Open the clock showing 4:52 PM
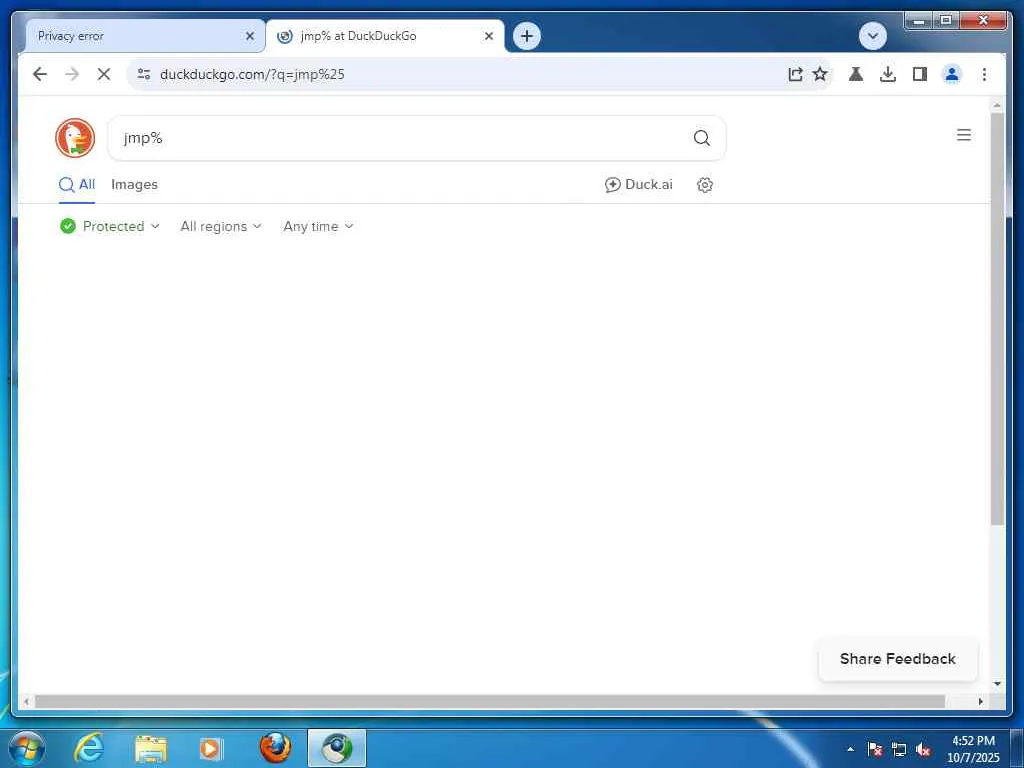 [973, 749]
